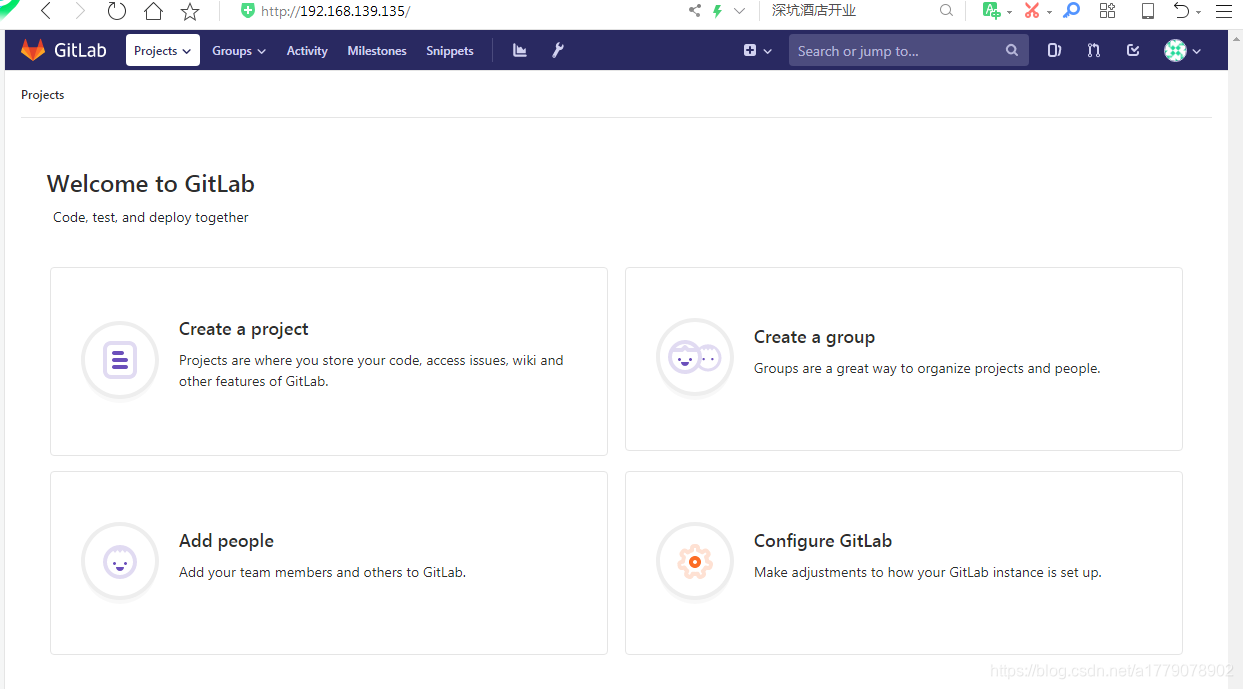This screenshot has width=1243, height=689.
Task: Go to Activity page
Action: [x=307, y=51]
